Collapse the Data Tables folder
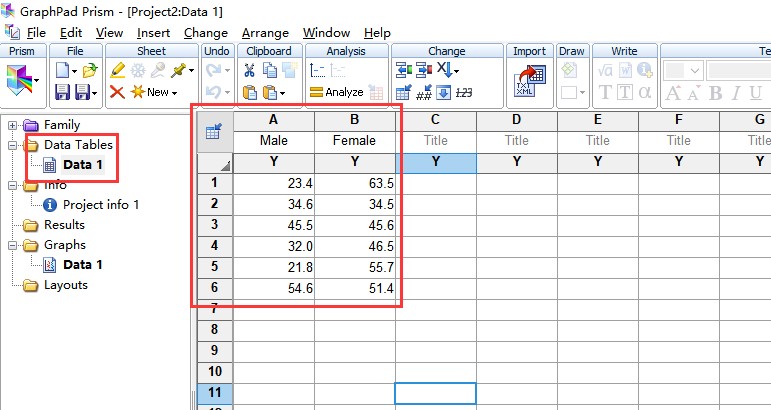771x410 pixels. pos(12,145)
